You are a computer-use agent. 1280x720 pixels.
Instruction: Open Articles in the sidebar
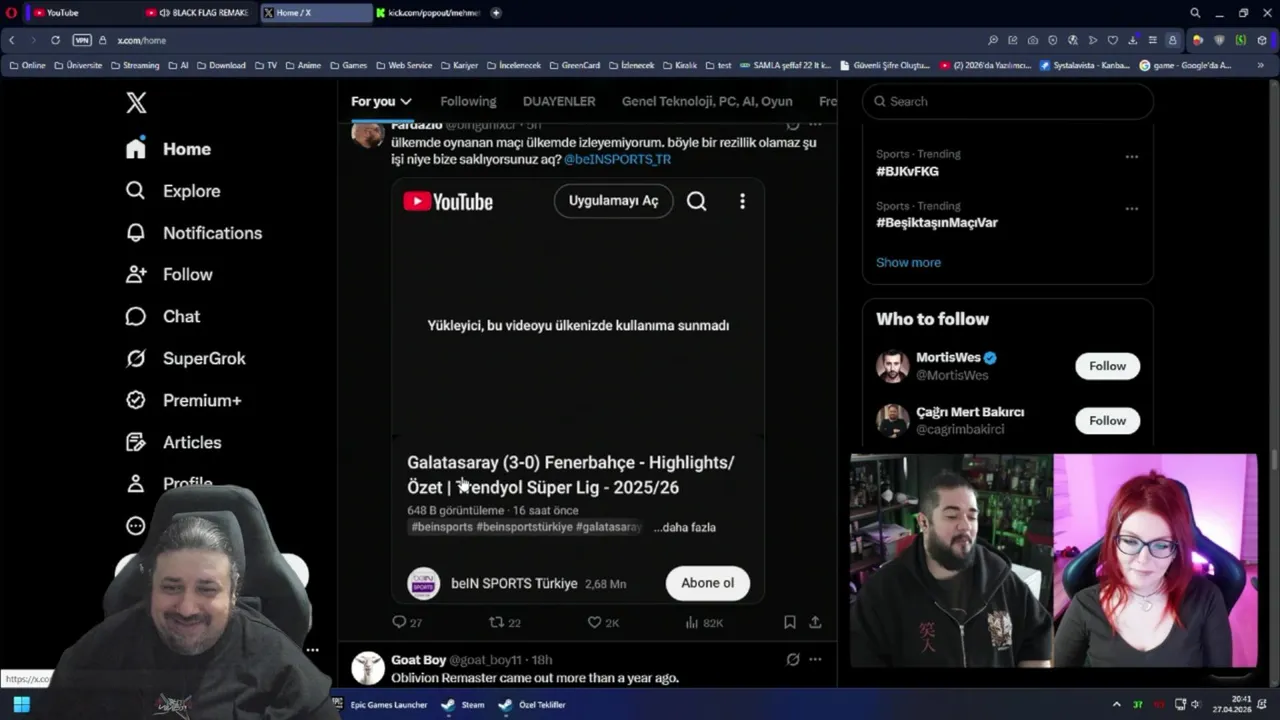click(x=173, y=442)
